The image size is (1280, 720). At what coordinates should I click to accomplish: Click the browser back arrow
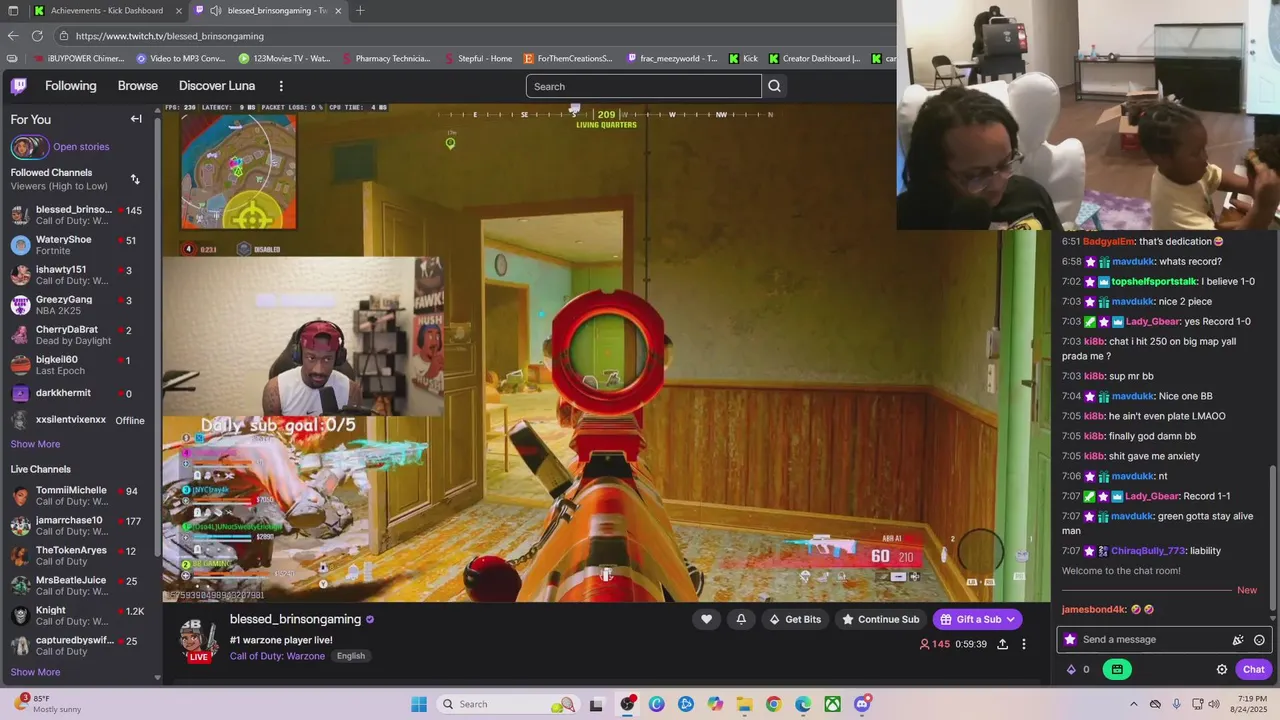pos(13,36)
